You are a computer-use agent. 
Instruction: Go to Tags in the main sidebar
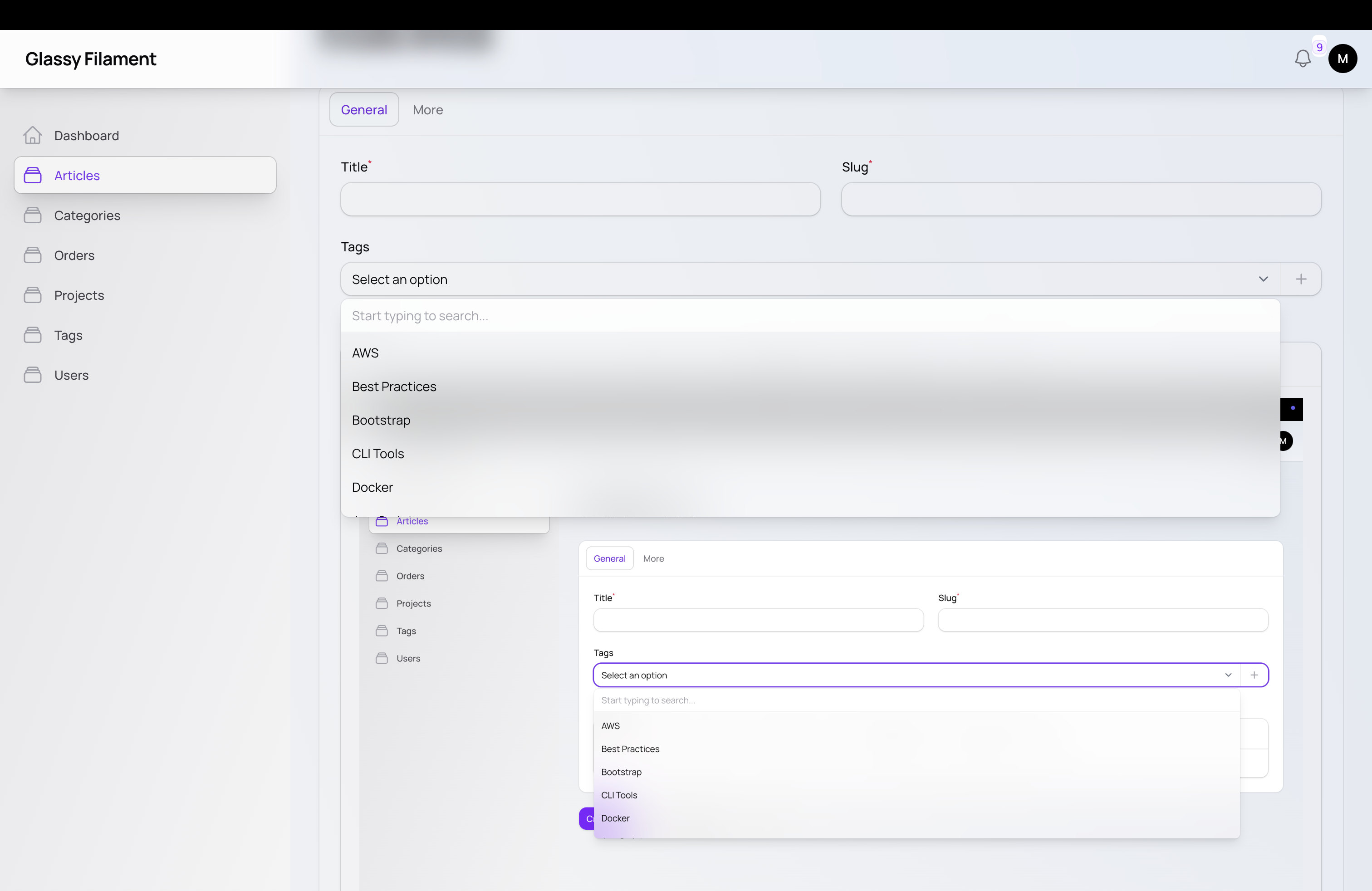pyautogui.click(x=145, y=335)
